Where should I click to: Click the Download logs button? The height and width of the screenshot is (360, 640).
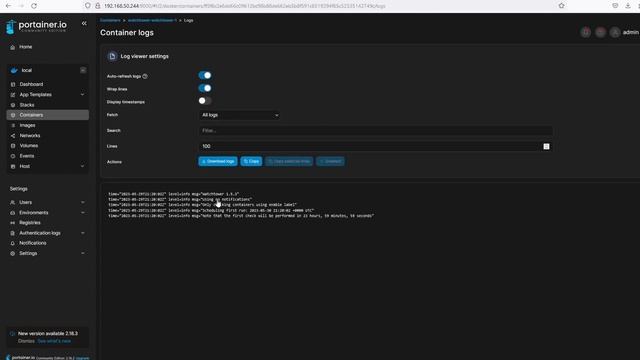[x=218, y=162]
